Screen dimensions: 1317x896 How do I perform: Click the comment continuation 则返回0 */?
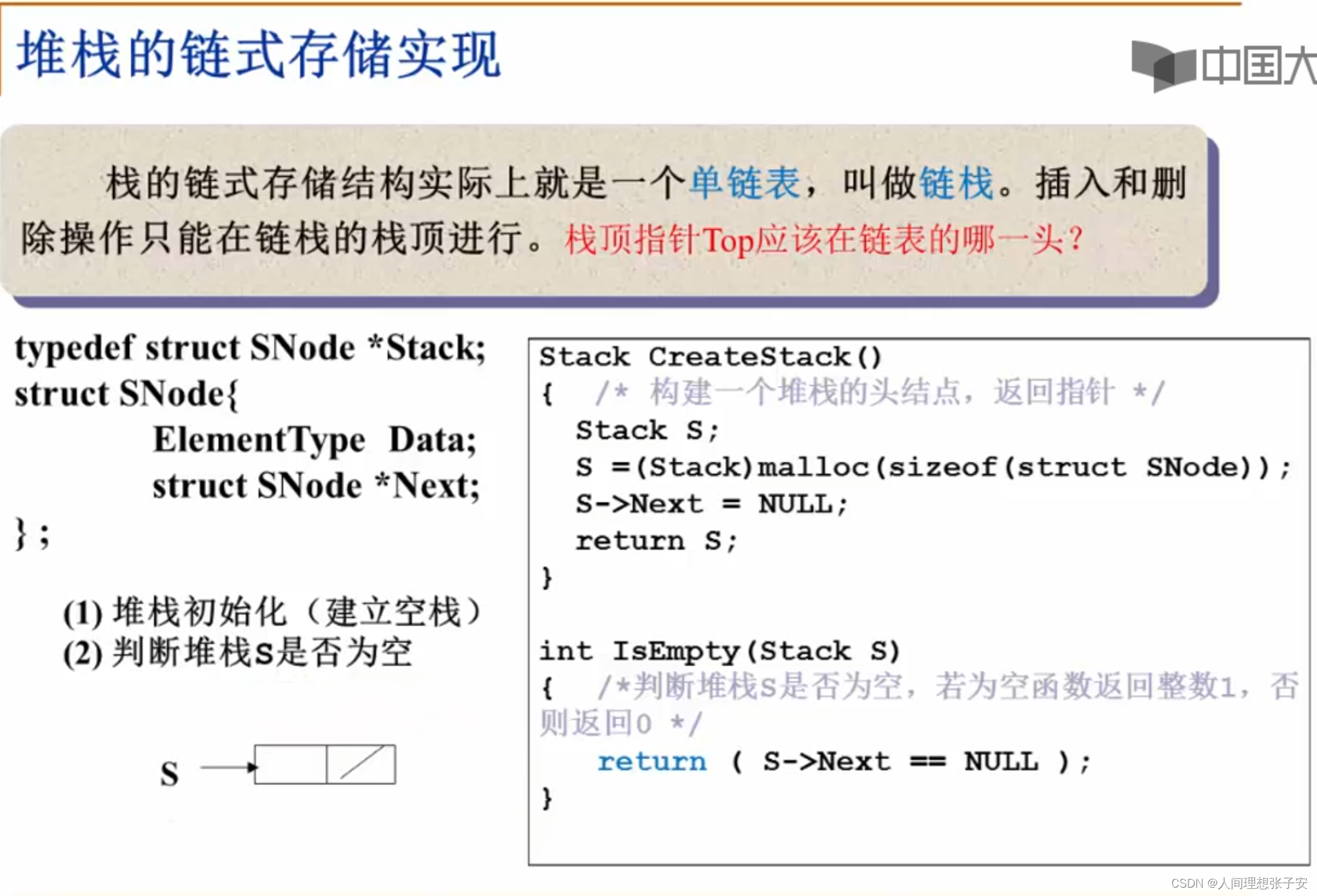coord(620,723)
